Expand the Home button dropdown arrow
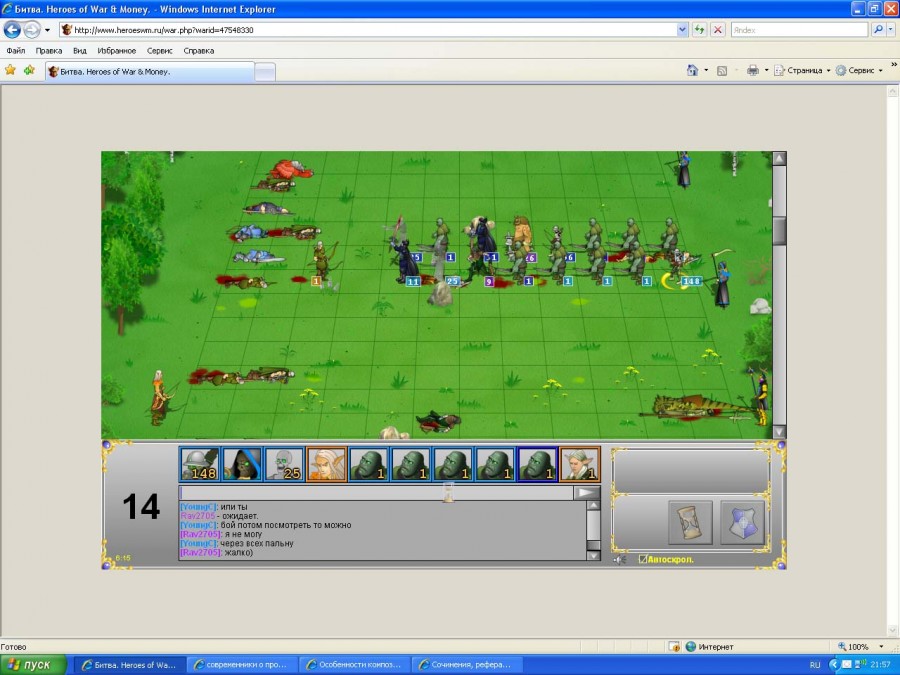This screenshot has height=675, width=900. [x=706, y=71]
